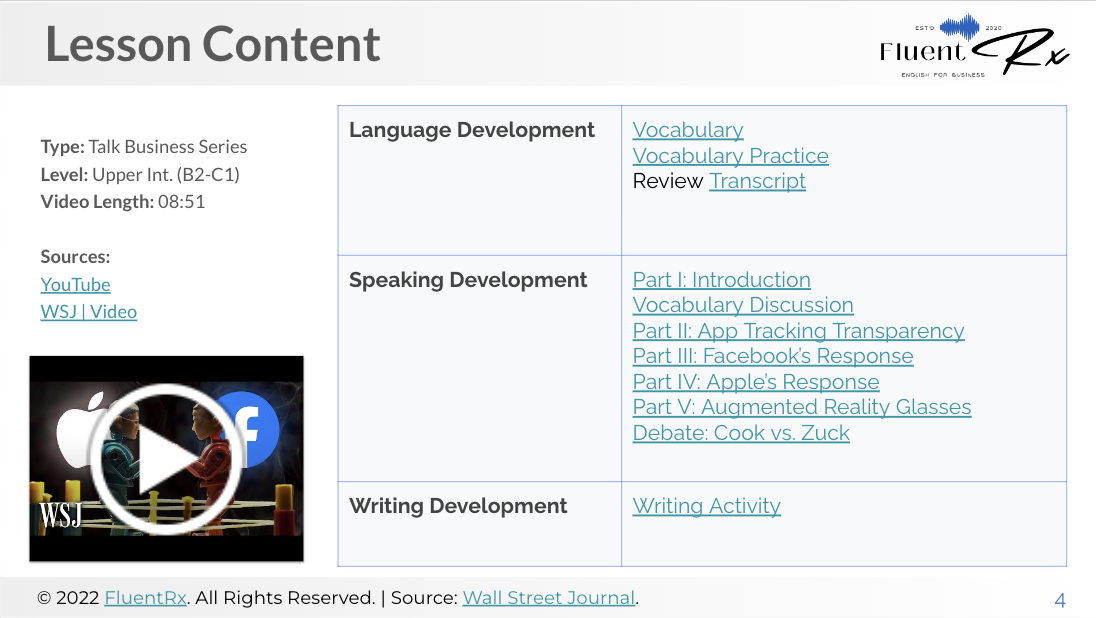Click the Lesson Content heading
This screenshot has width=1096, height=618.
click(x=213, y=44)
